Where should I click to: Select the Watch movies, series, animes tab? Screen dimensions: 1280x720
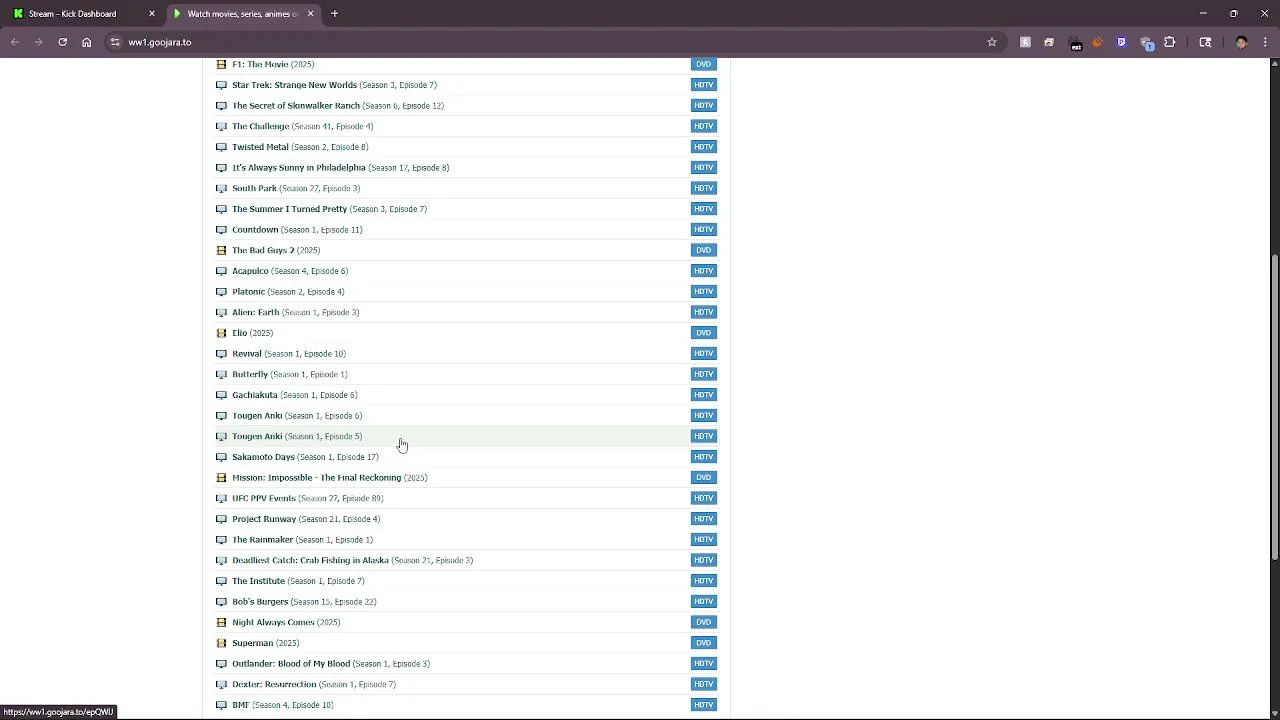click(243, 14)
